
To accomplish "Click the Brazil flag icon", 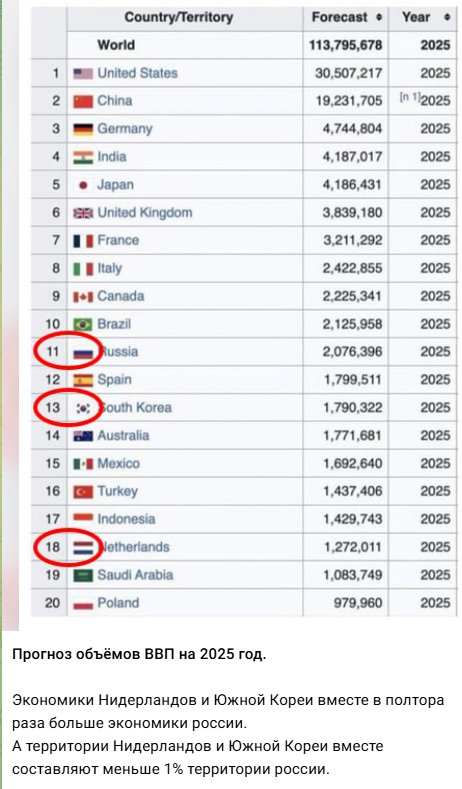I will [x=83, y=325].
